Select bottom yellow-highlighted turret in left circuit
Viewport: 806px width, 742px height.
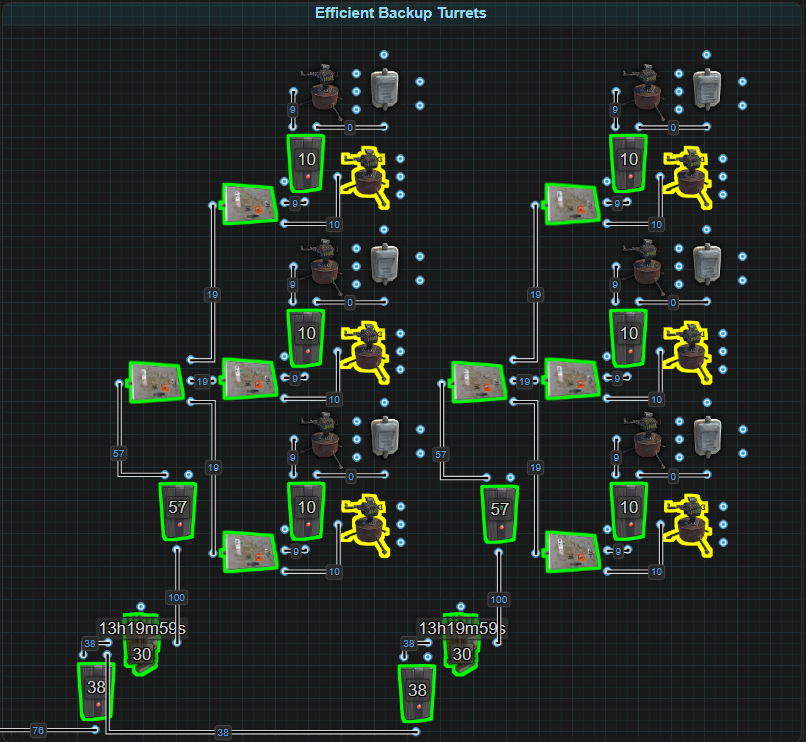click(x=366, y=526)
